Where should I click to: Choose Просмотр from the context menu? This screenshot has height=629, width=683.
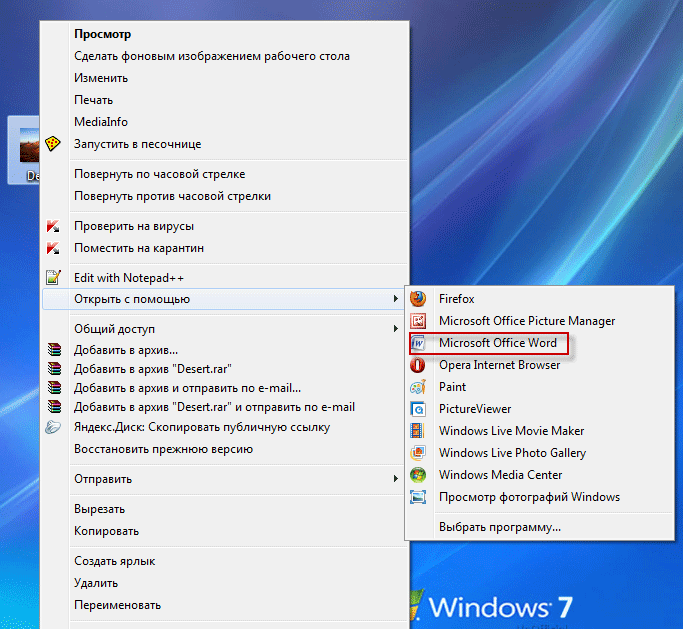(102, 34)
